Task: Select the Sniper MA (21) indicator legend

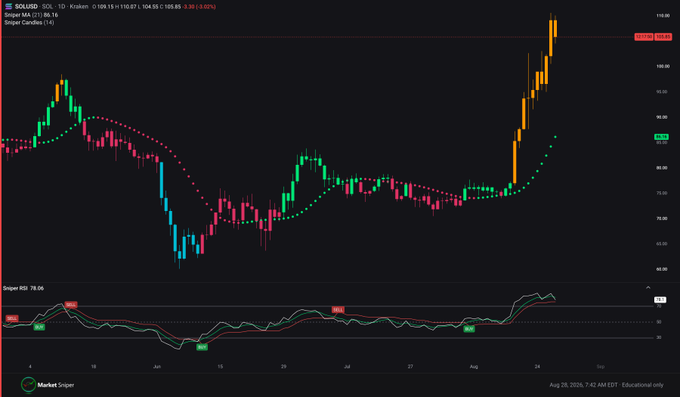Action: click(x=31, y=15)
